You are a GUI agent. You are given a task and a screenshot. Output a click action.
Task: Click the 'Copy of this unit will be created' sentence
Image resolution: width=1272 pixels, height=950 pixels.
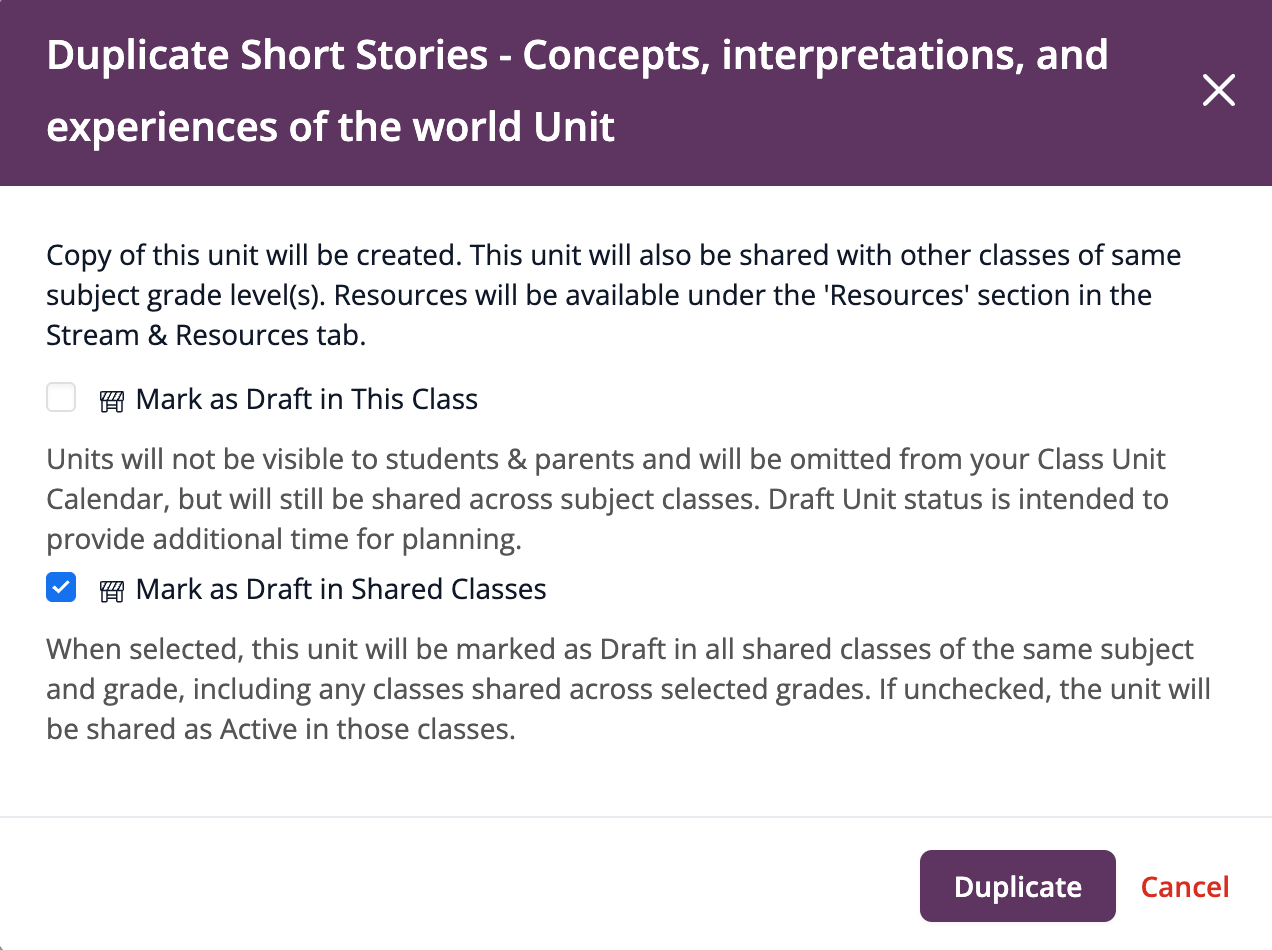click(x=252, y=255)
